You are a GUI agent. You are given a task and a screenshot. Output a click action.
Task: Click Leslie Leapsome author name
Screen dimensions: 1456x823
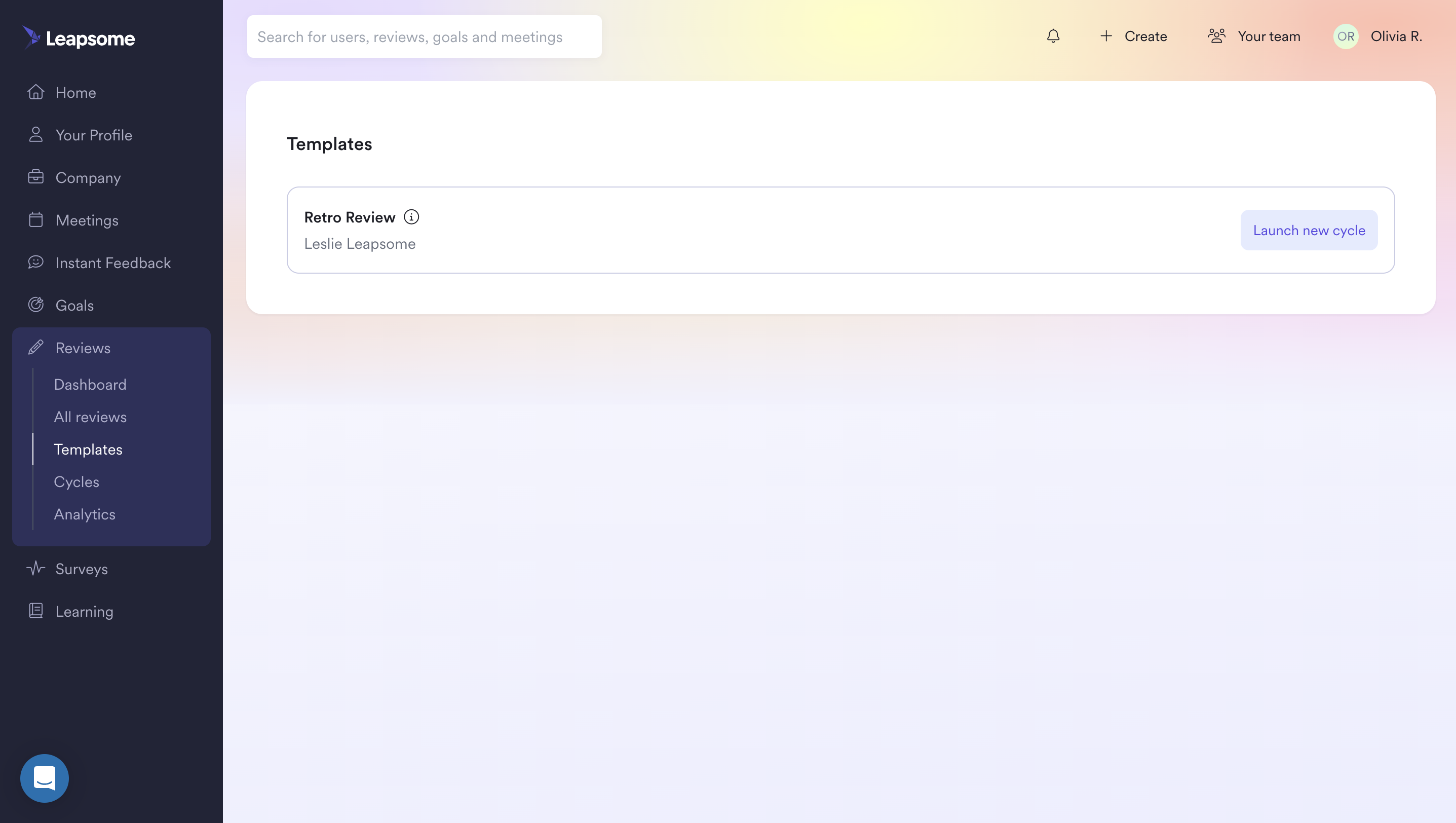click(x=360, y=244)
